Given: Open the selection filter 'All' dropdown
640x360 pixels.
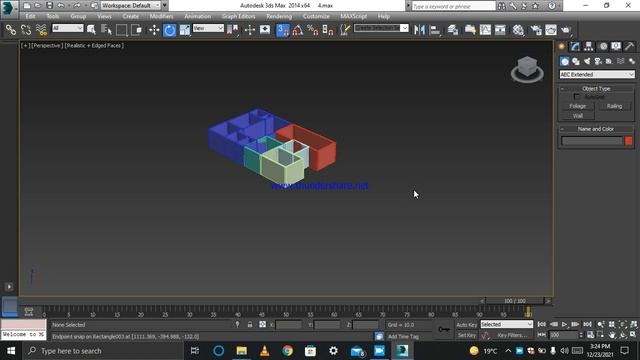Looking at the screenshot, I should (x=68, y=28).
